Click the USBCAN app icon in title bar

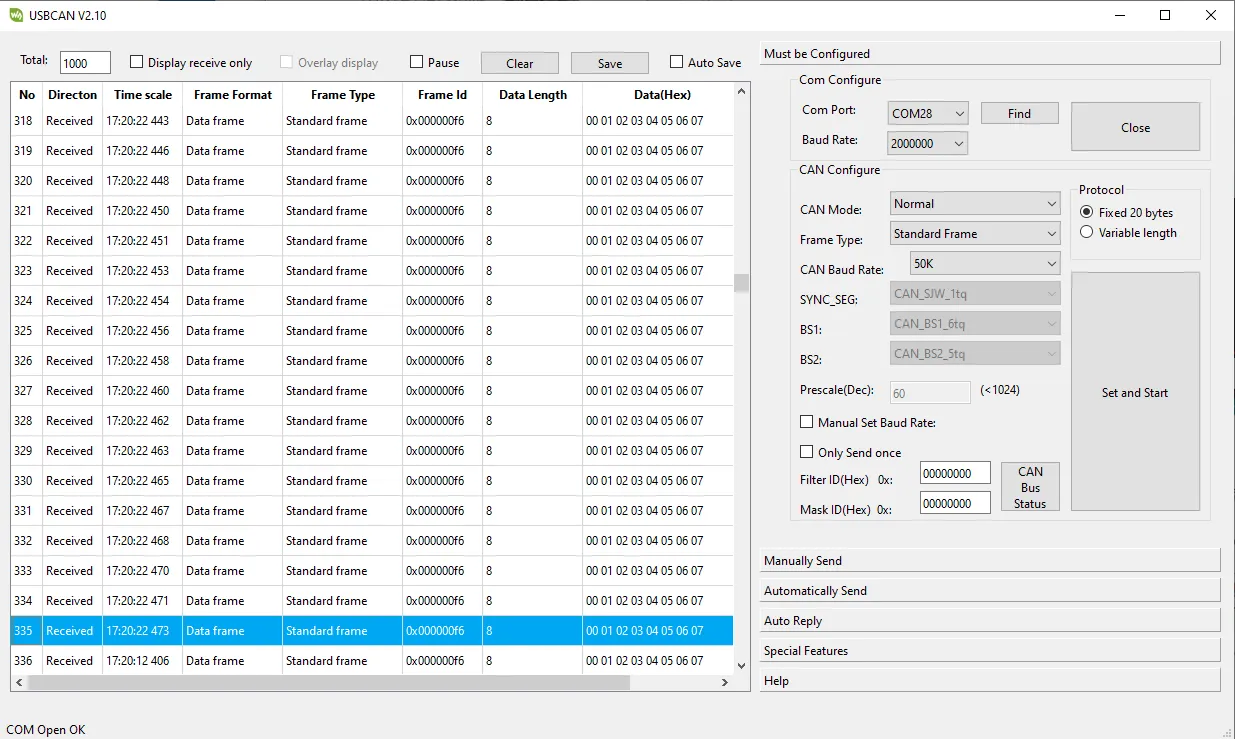16,15
